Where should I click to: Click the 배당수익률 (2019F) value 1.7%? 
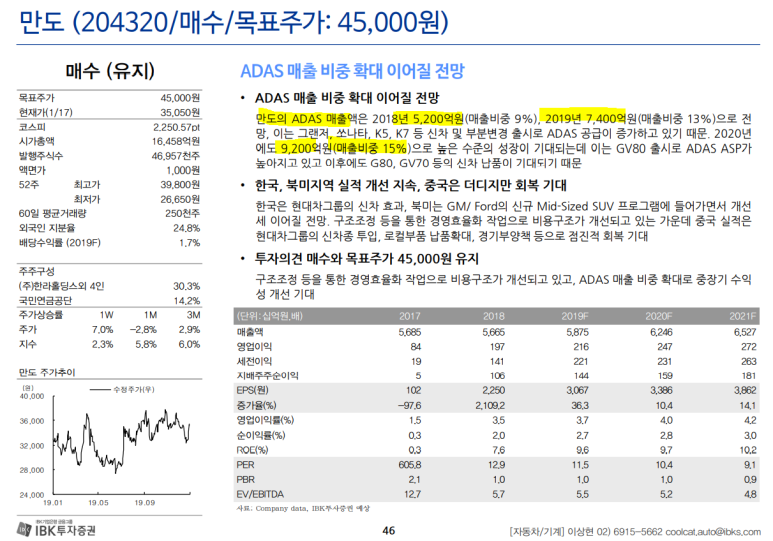190,242
